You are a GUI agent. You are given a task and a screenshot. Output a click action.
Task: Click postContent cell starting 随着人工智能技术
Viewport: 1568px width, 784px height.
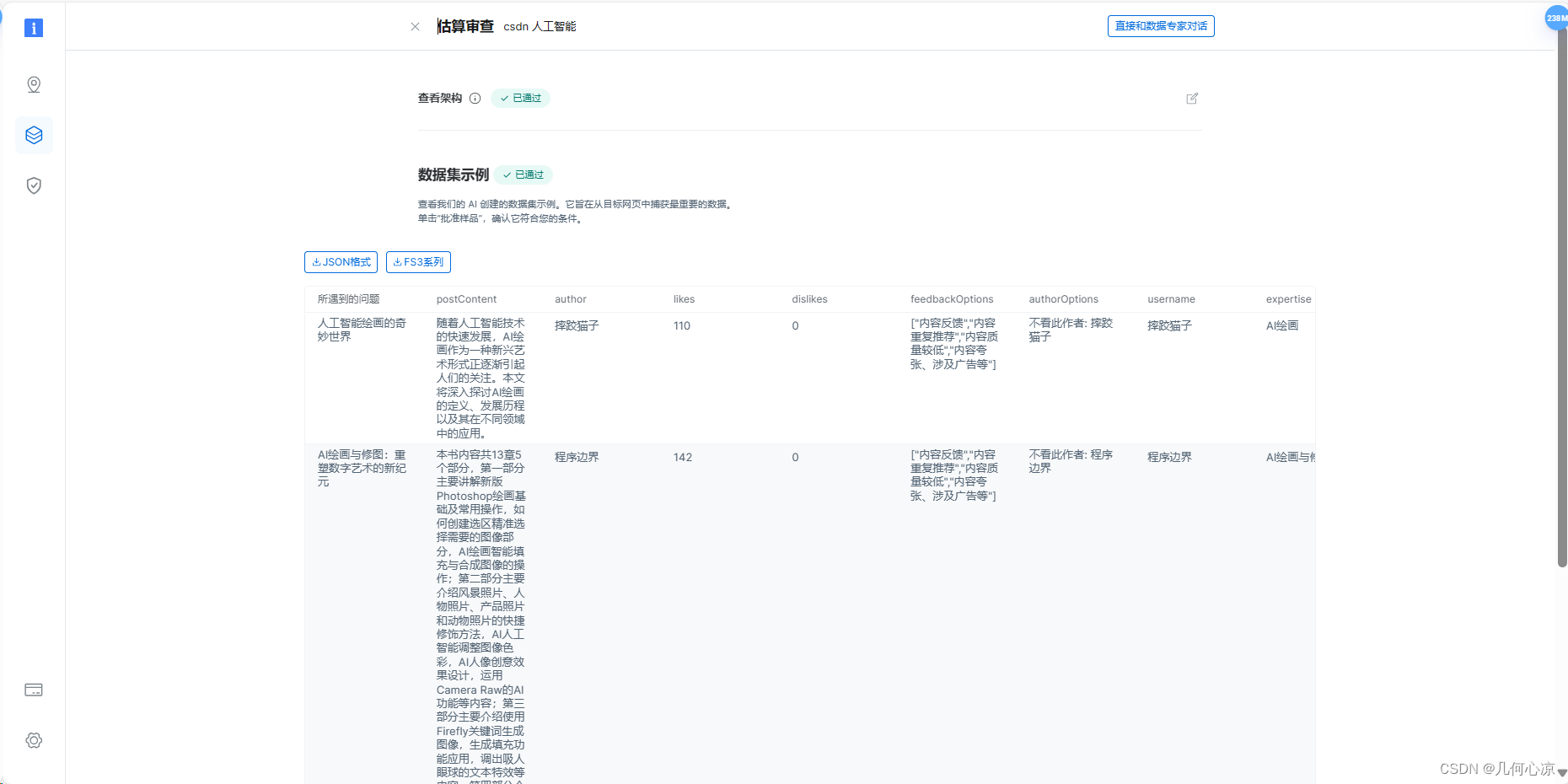(x=481, y=379)
